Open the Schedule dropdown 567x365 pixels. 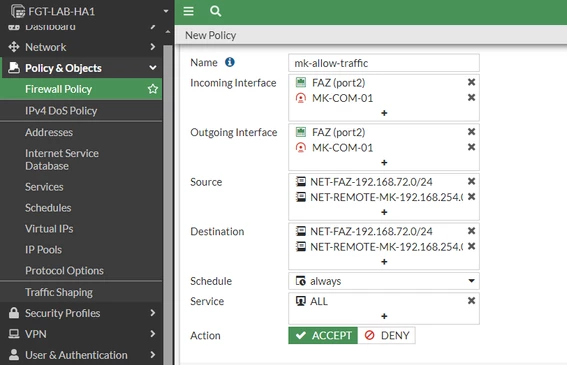pos(384,281)
